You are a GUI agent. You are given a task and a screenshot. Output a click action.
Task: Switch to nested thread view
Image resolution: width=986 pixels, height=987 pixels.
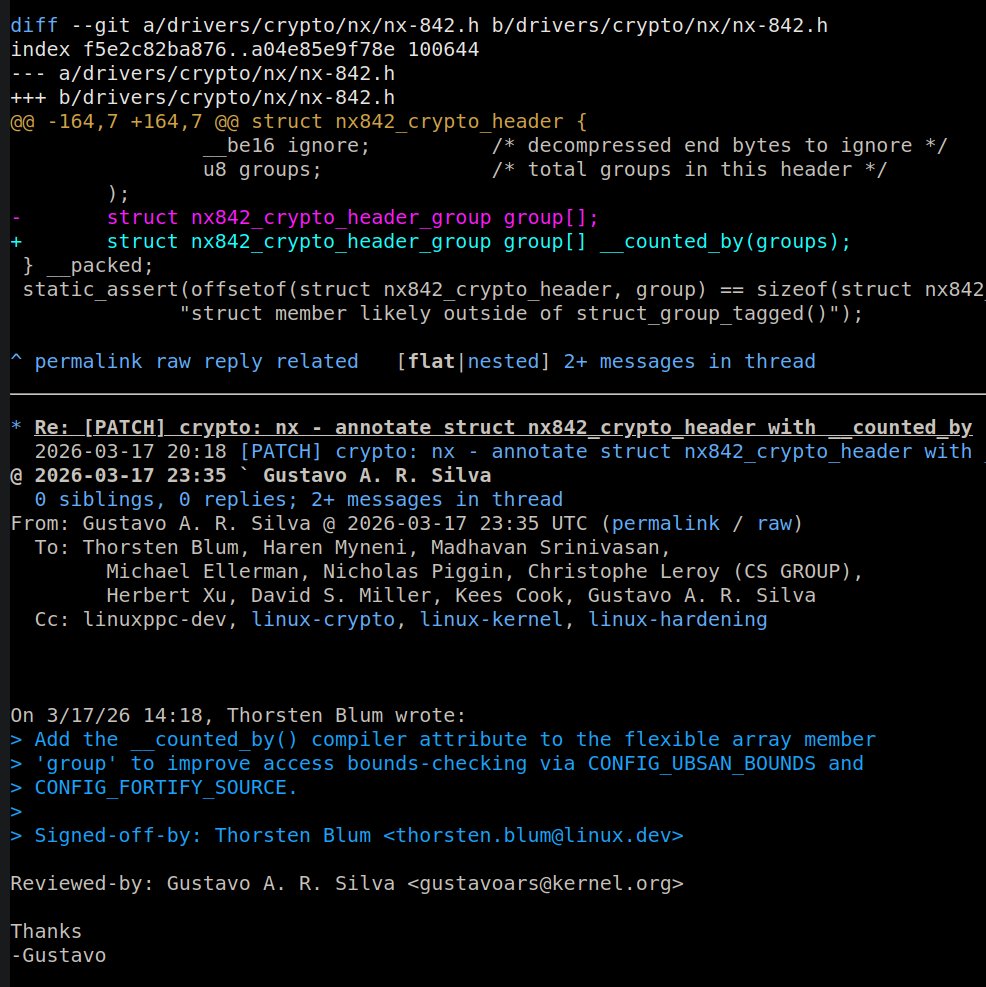click(x=503, y=361)
